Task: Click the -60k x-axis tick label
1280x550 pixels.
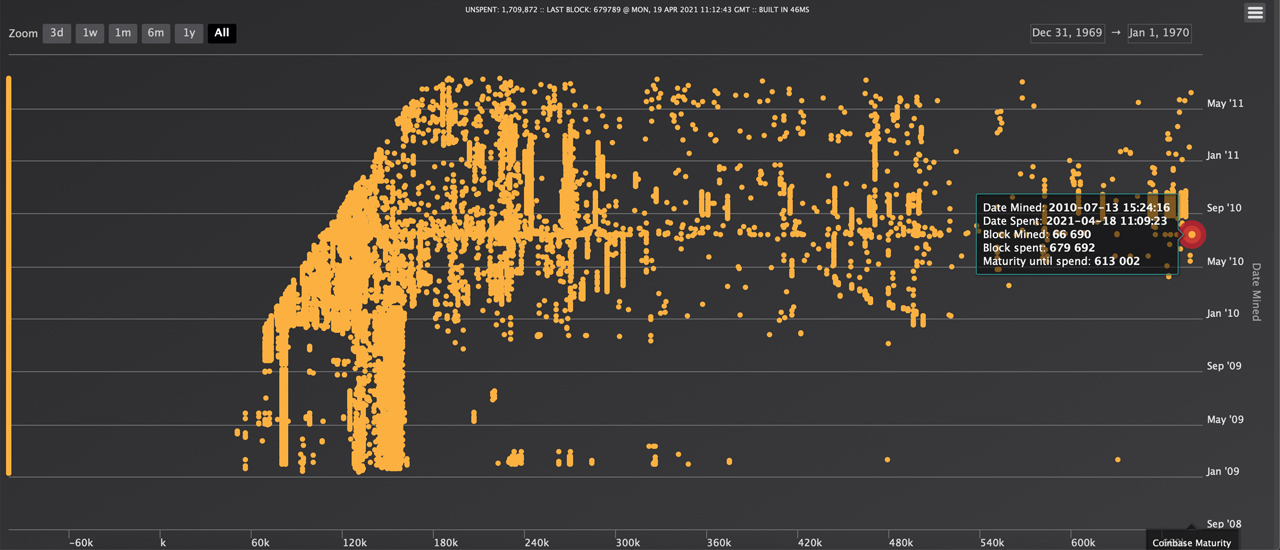Action: tap(81, 543)
